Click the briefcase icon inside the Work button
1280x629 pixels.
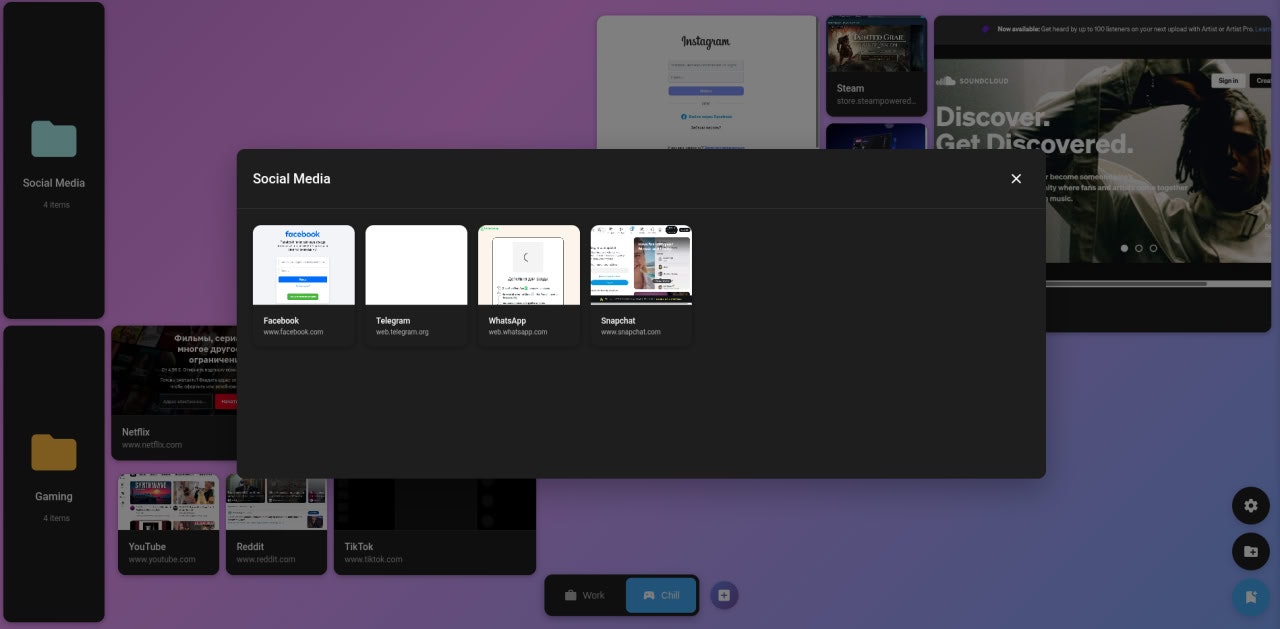[570, 595]
